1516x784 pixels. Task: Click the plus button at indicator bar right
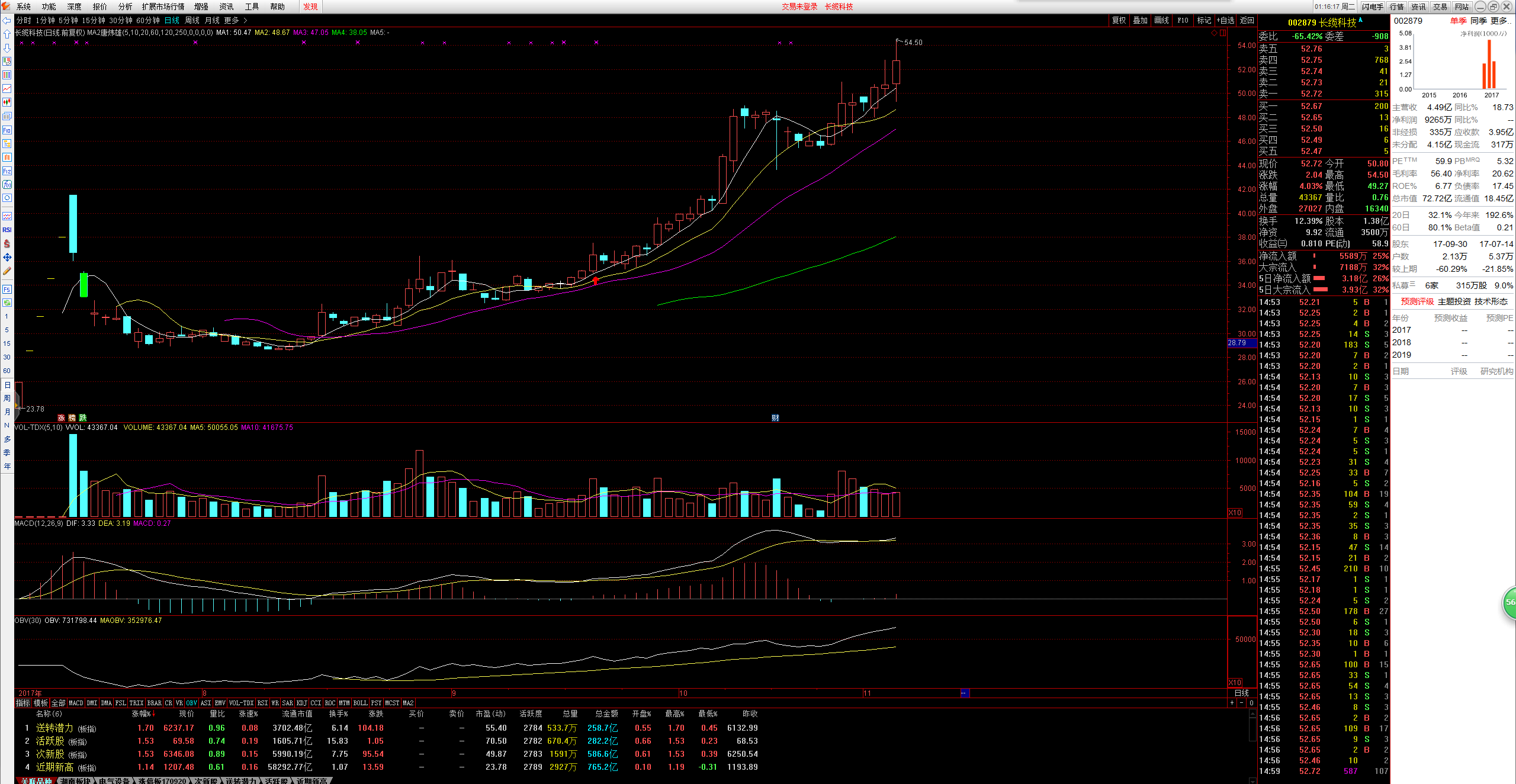click(1232, 703)
